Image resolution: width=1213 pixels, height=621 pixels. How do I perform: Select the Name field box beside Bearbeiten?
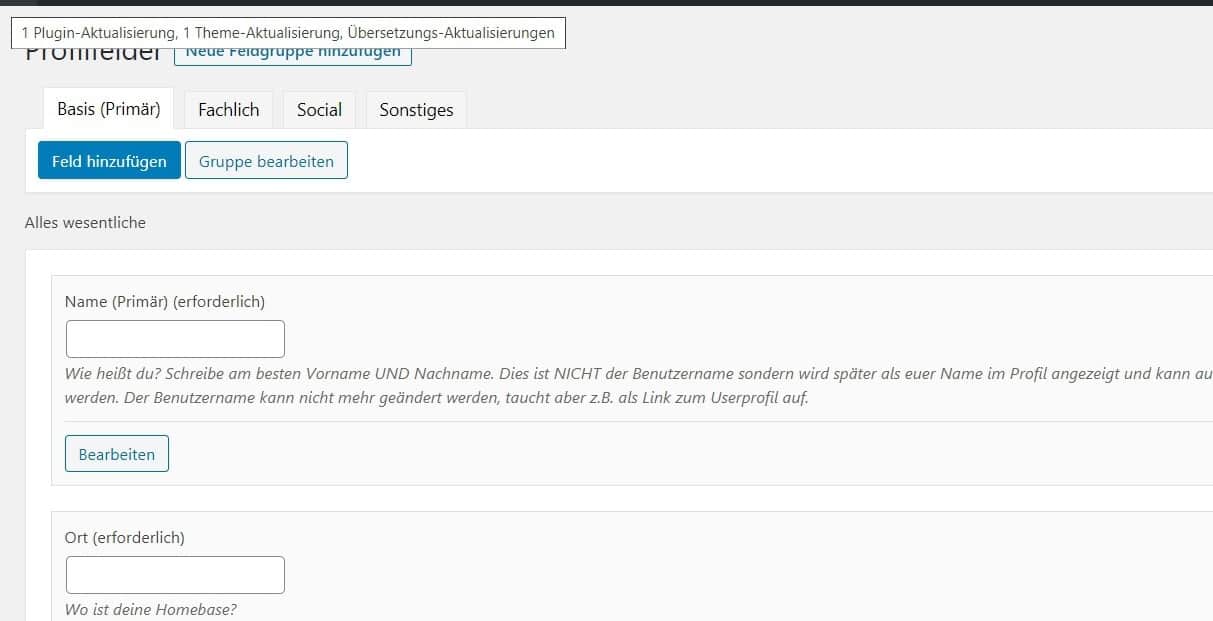point(600,454)
